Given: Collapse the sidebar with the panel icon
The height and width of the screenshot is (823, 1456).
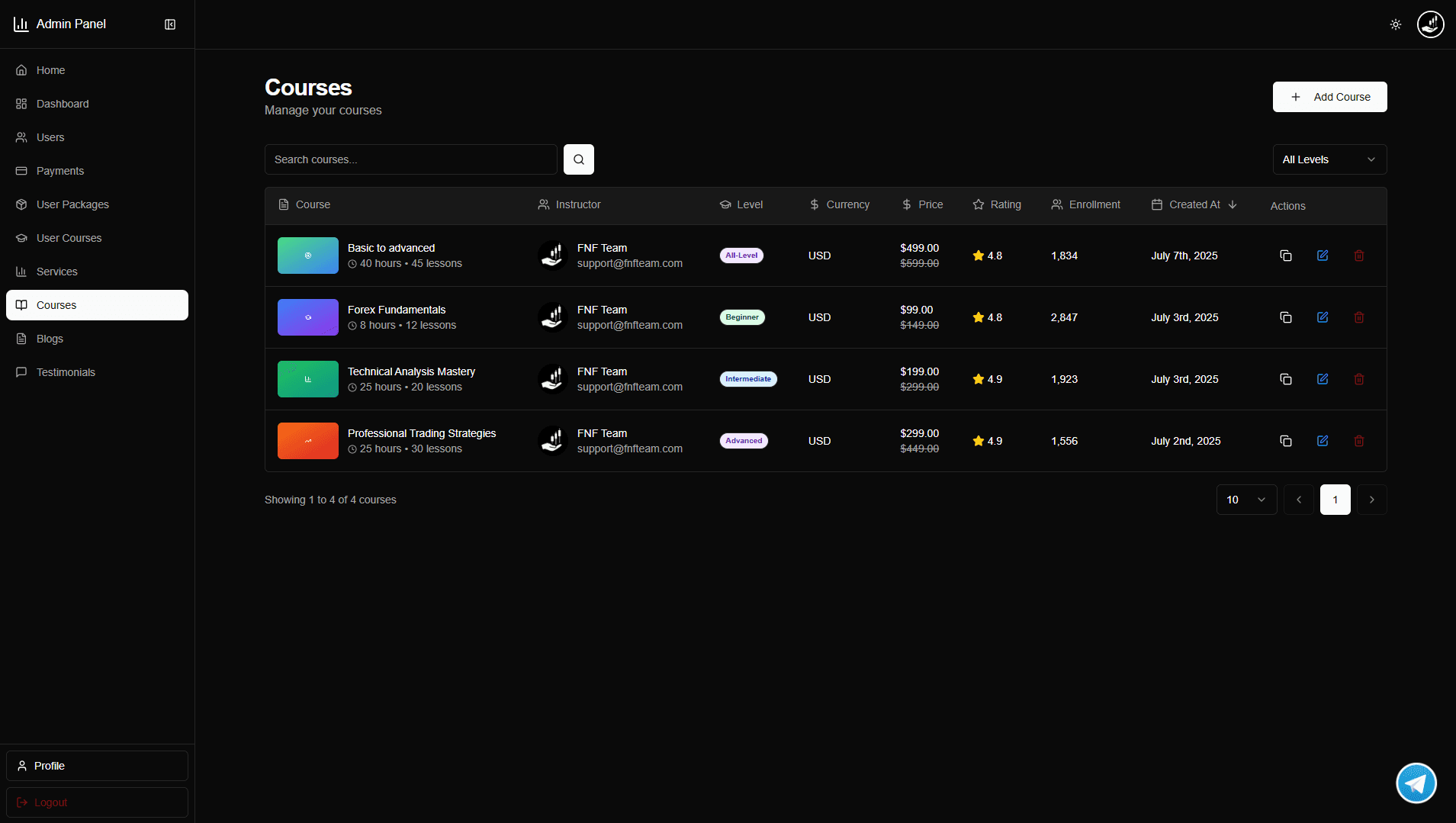Looking at the screenshot, I should point(170,24).
